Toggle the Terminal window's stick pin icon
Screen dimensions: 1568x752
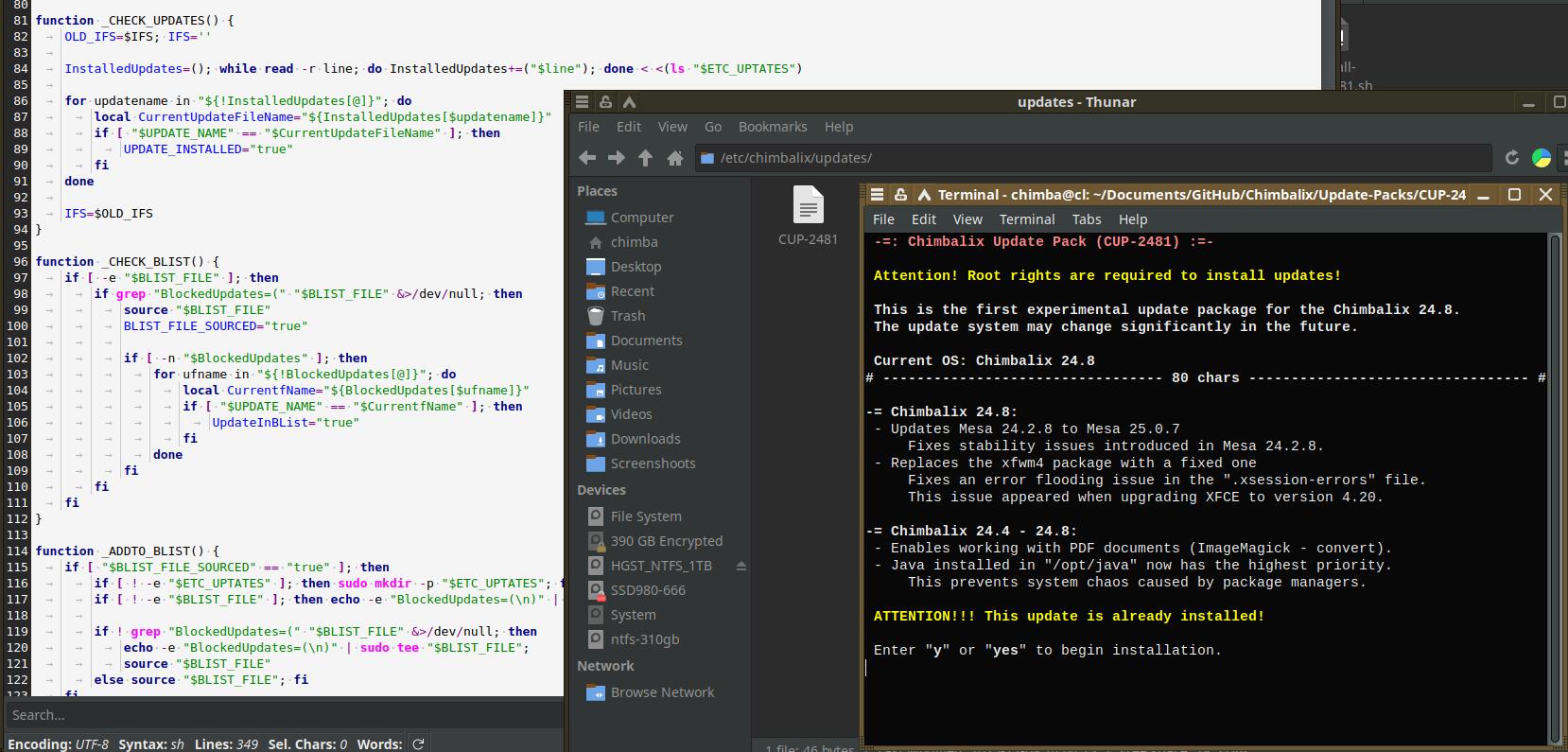coord(900,195)
